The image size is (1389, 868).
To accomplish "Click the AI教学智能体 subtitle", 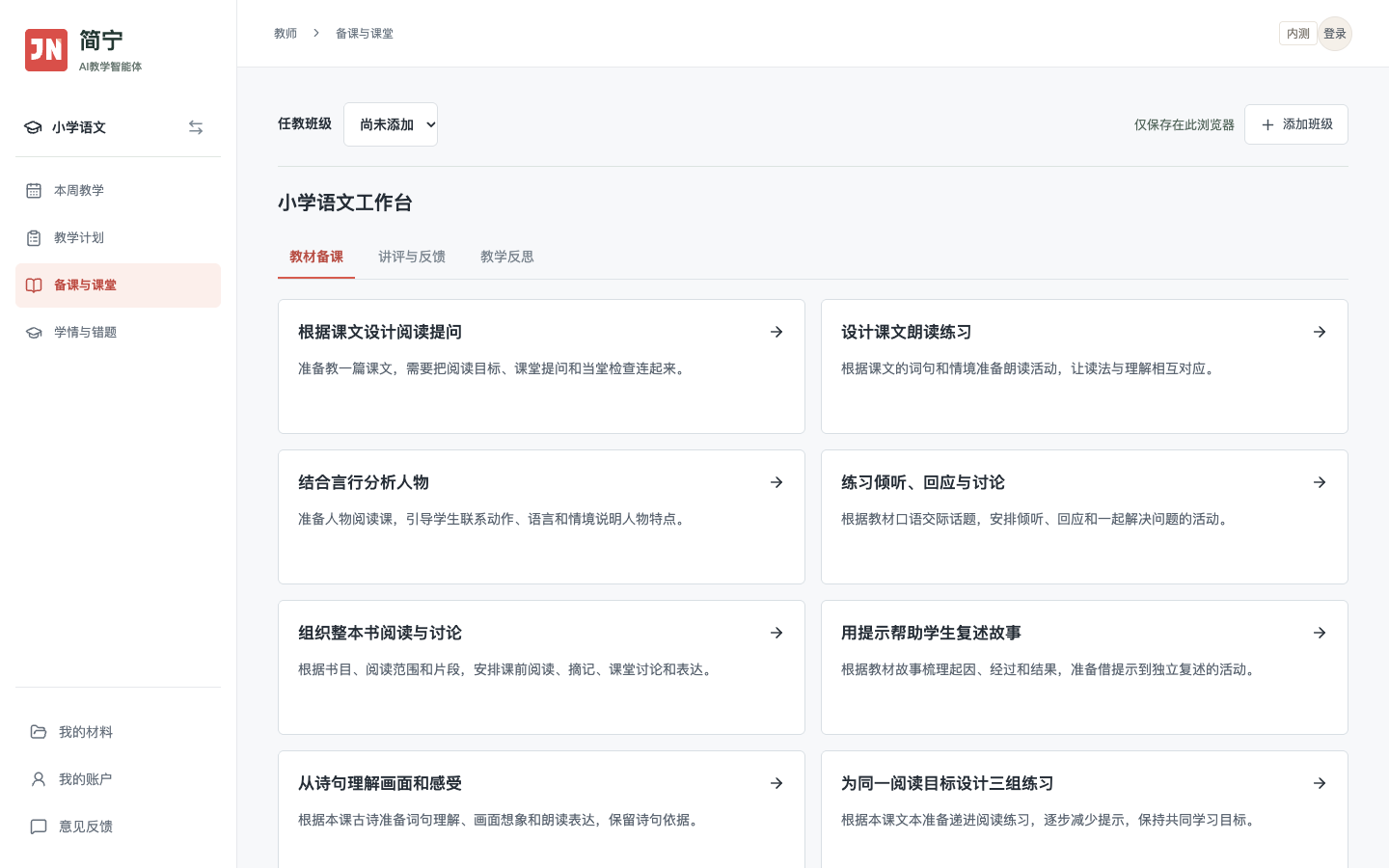I will (110, 67).
